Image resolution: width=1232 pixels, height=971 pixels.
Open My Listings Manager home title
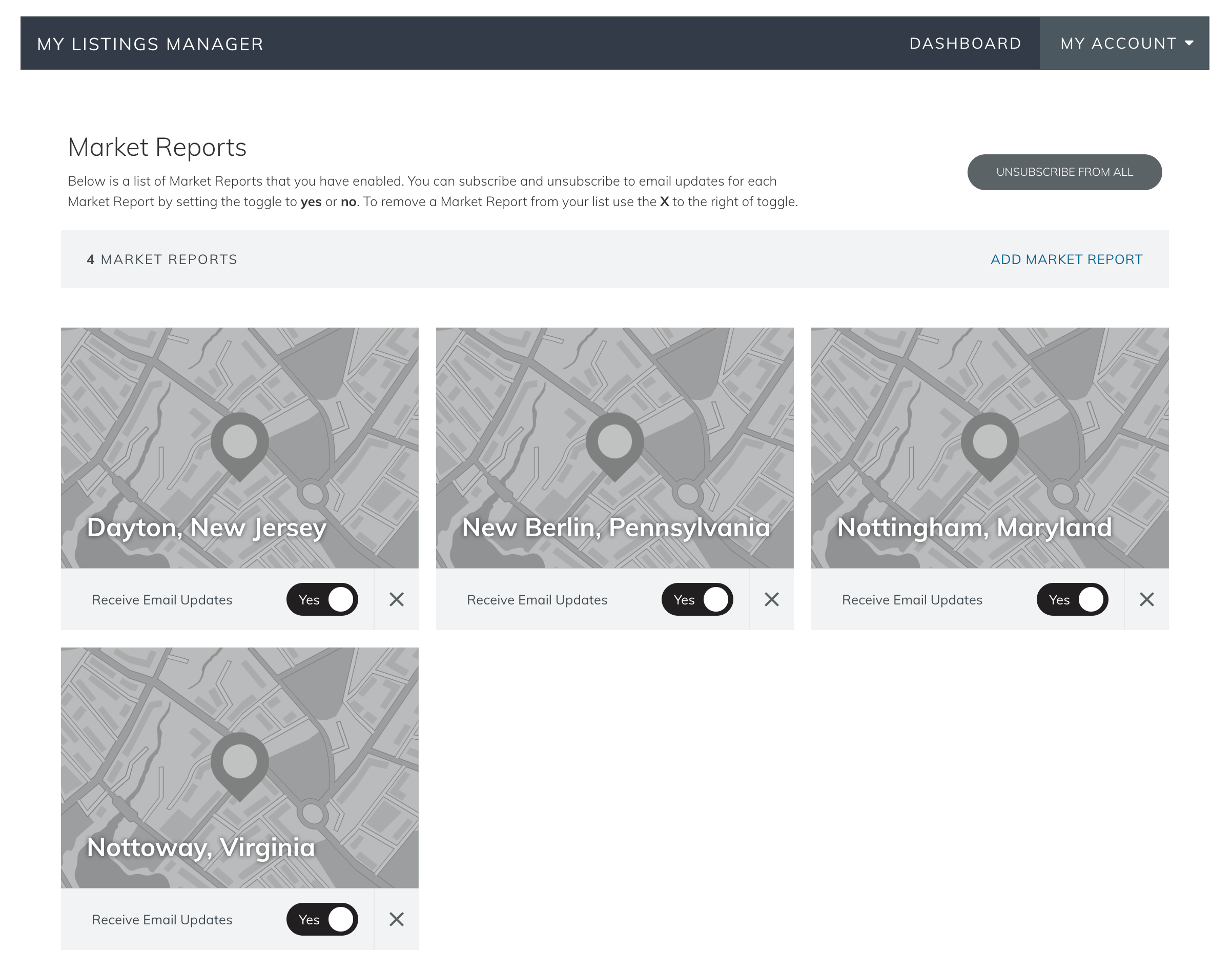150,44
